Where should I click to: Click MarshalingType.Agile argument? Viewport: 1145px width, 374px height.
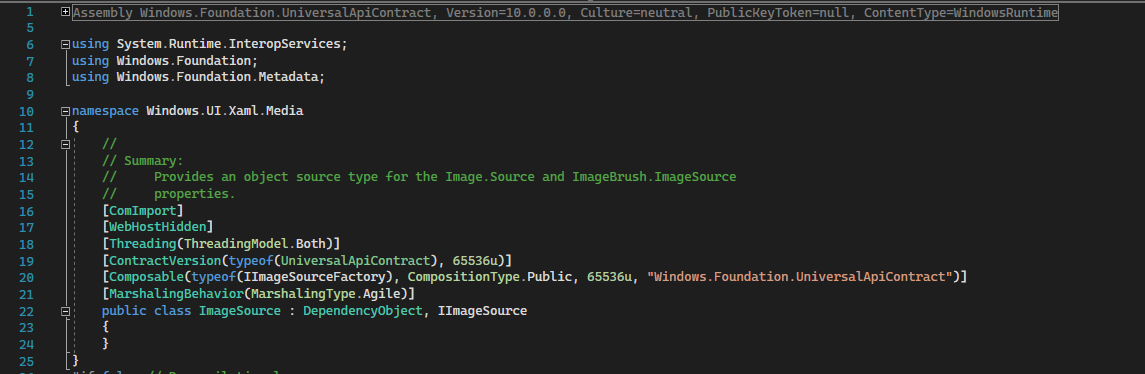tap(326, 294)
